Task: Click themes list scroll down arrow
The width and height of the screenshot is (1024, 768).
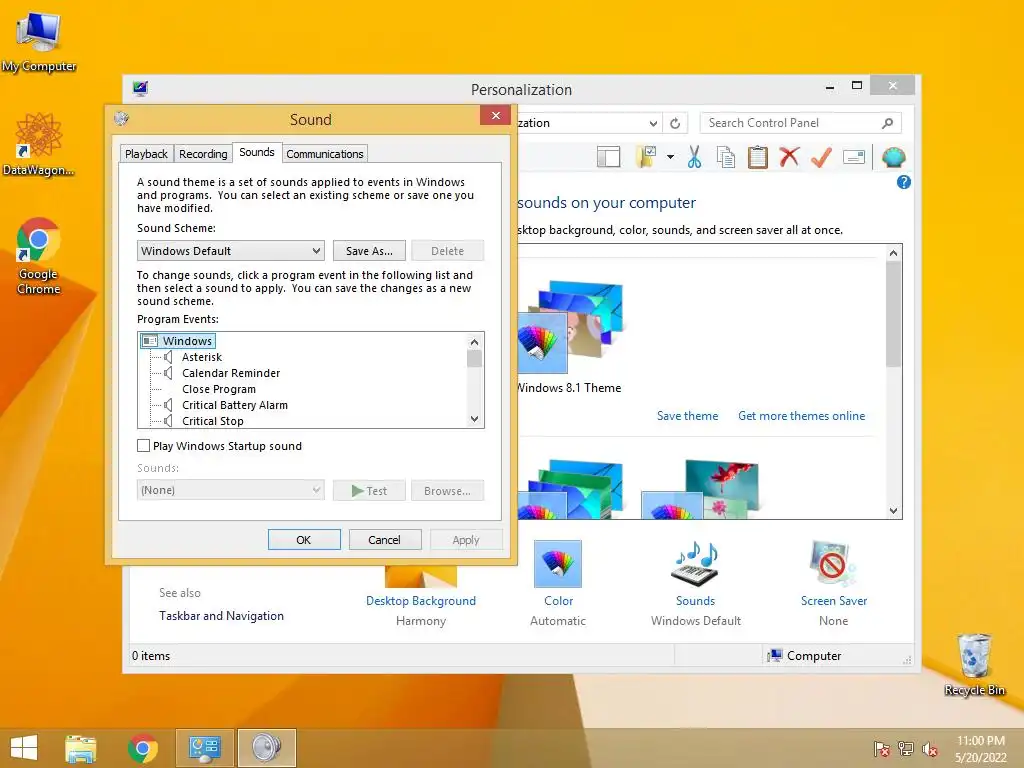Action: coord(893,511)
